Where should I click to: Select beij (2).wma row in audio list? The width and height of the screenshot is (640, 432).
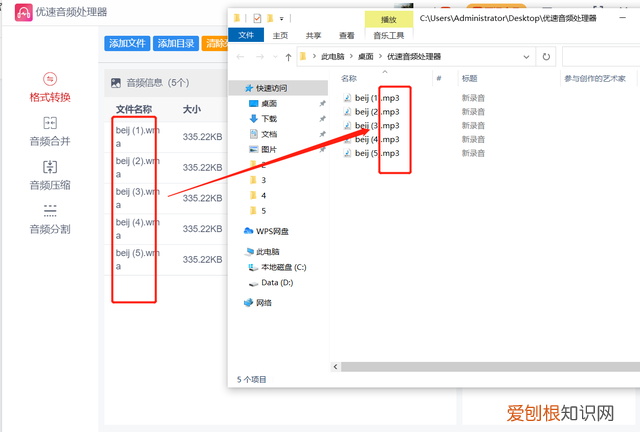(167, 168)
